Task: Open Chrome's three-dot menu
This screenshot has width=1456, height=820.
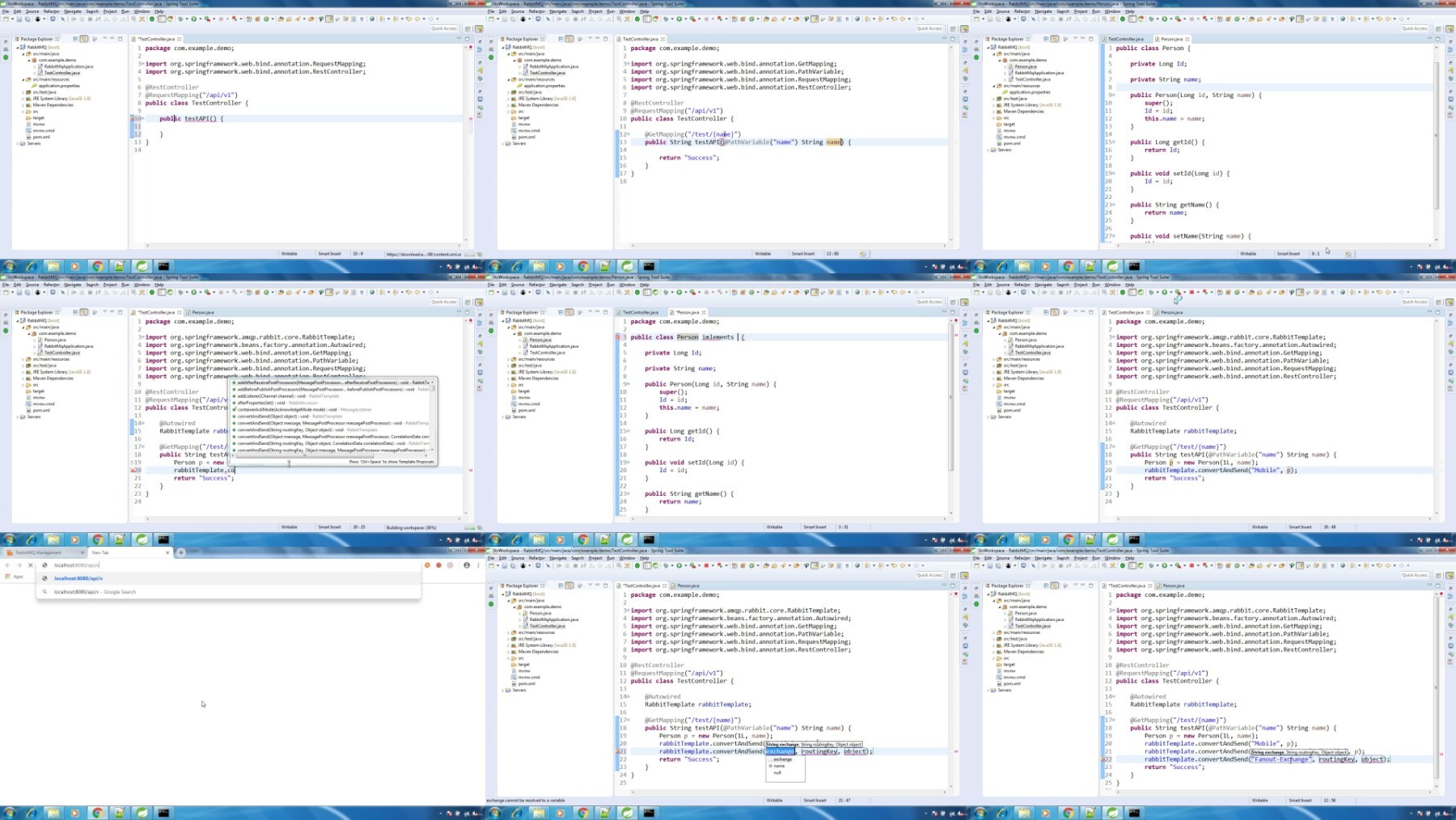Action: click(478, 565)
